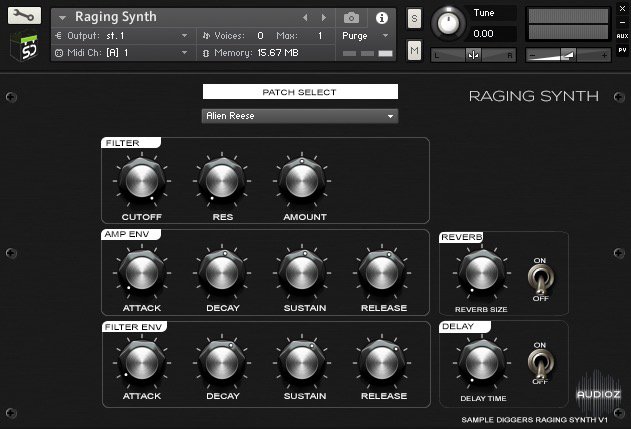Image resolution: width=631 pixels, height=429 pixels.
Task: Click the FILTER ENV DECAY knob
Action: pyautogui.click(x=222, y=363)
